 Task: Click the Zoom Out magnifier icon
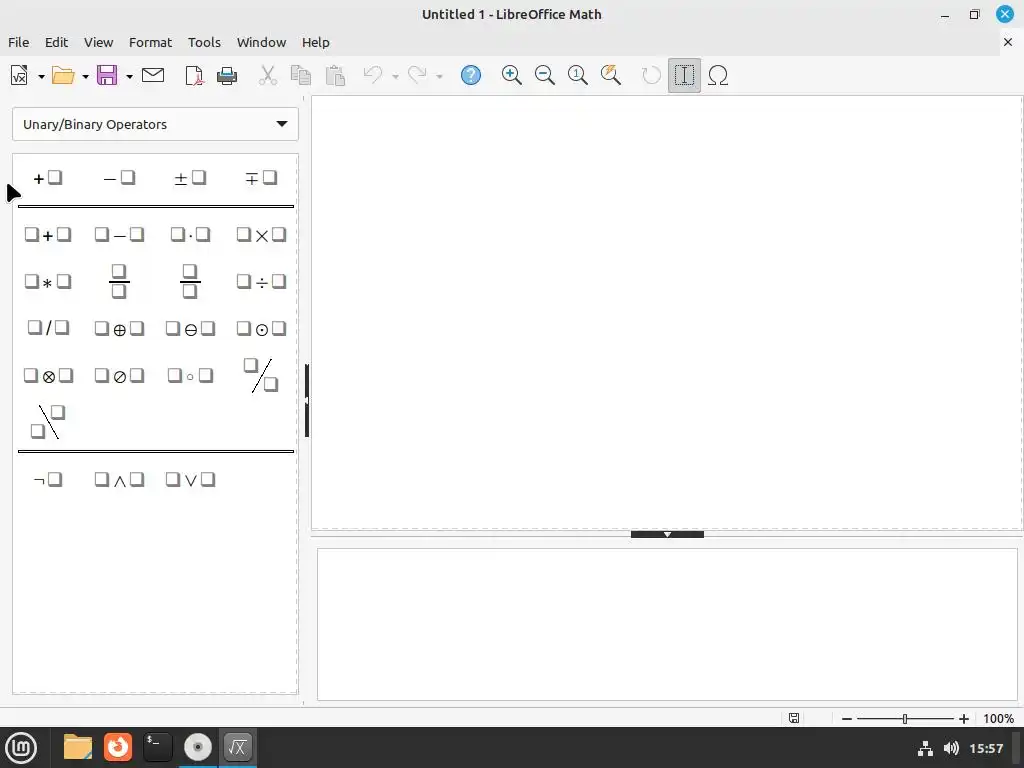coord(545,75)
